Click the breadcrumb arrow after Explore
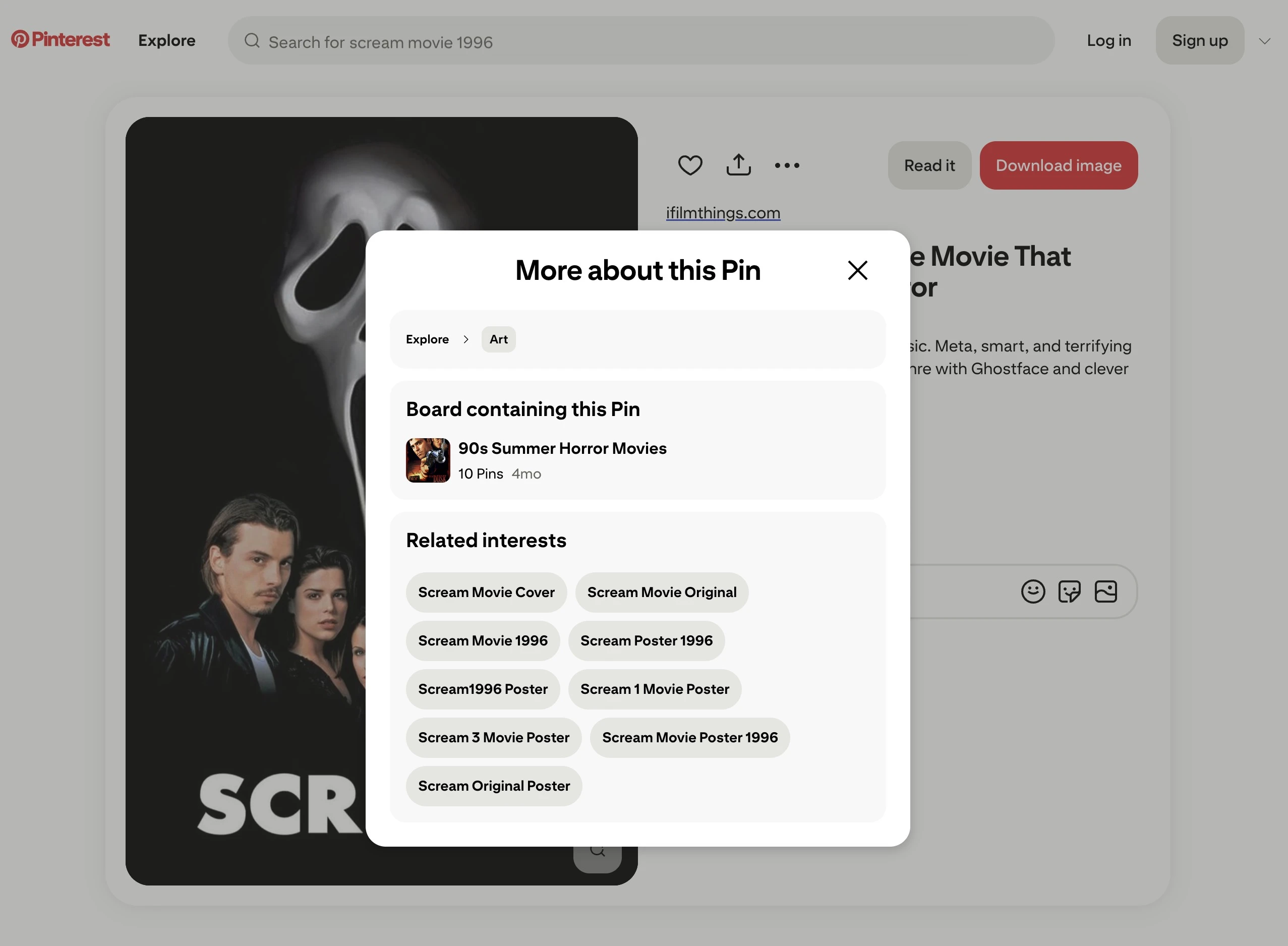Viewport: 1288px width, 946px height. point(465,339)
